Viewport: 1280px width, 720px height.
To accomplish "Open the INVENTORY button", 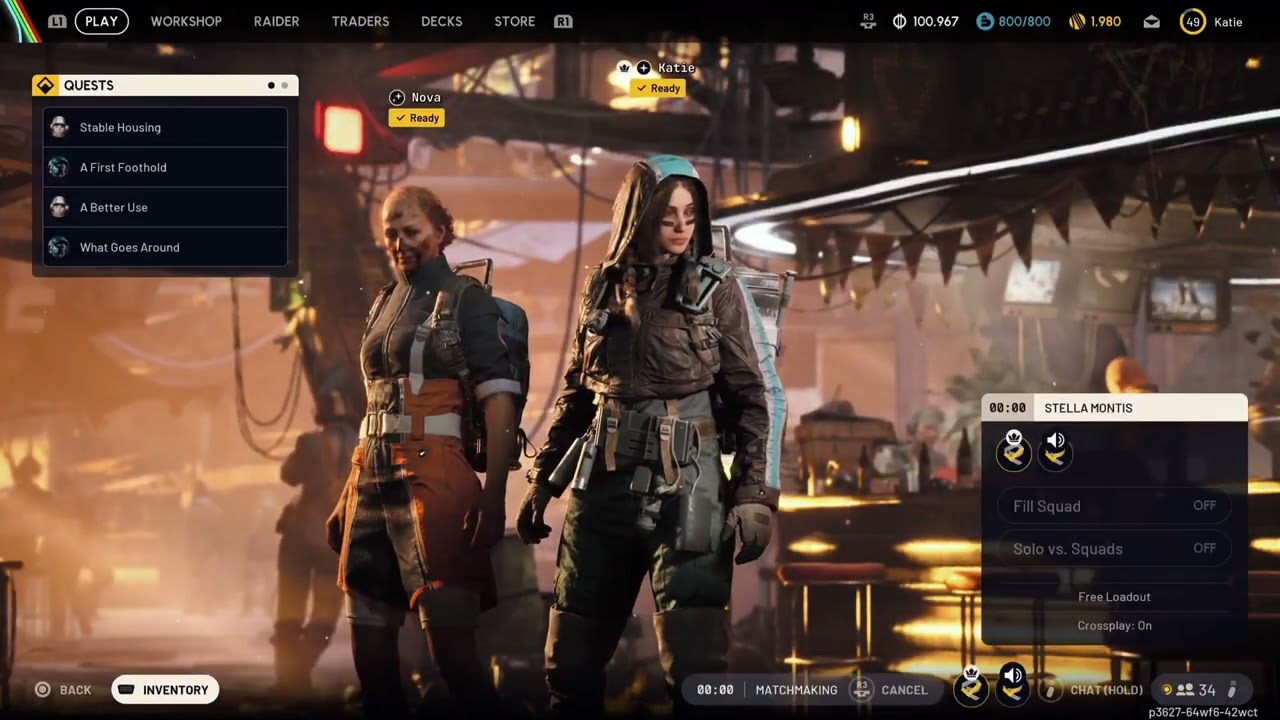I will (x=165, y=690).
